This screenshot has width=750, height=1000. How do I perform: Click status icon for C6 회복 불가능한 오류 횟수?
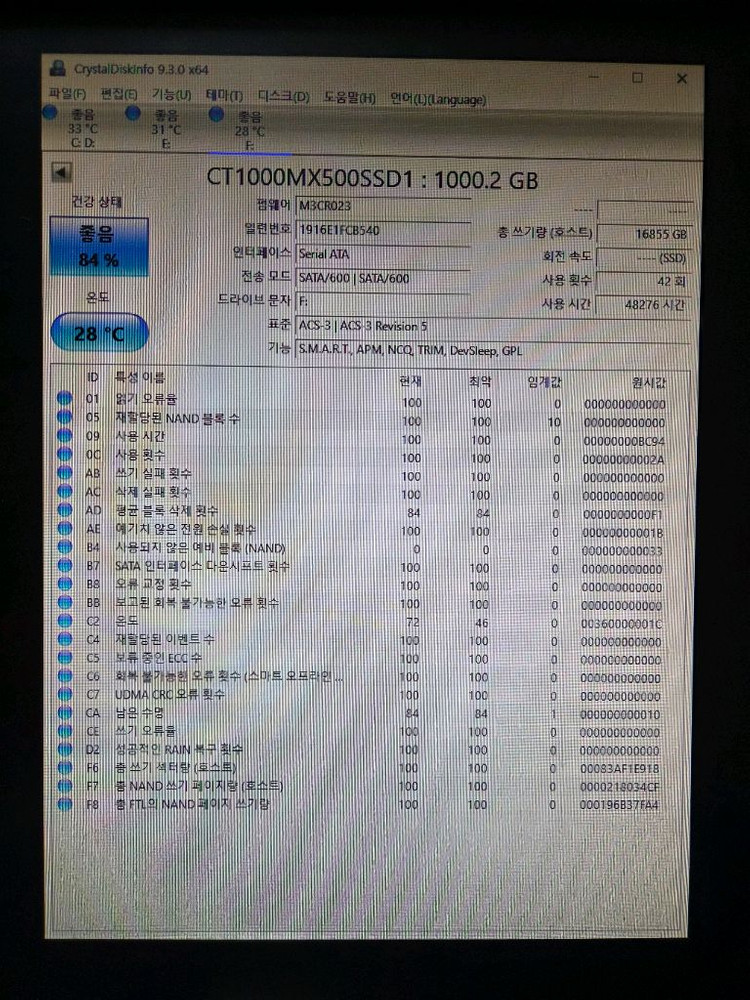tap(65, 675)
